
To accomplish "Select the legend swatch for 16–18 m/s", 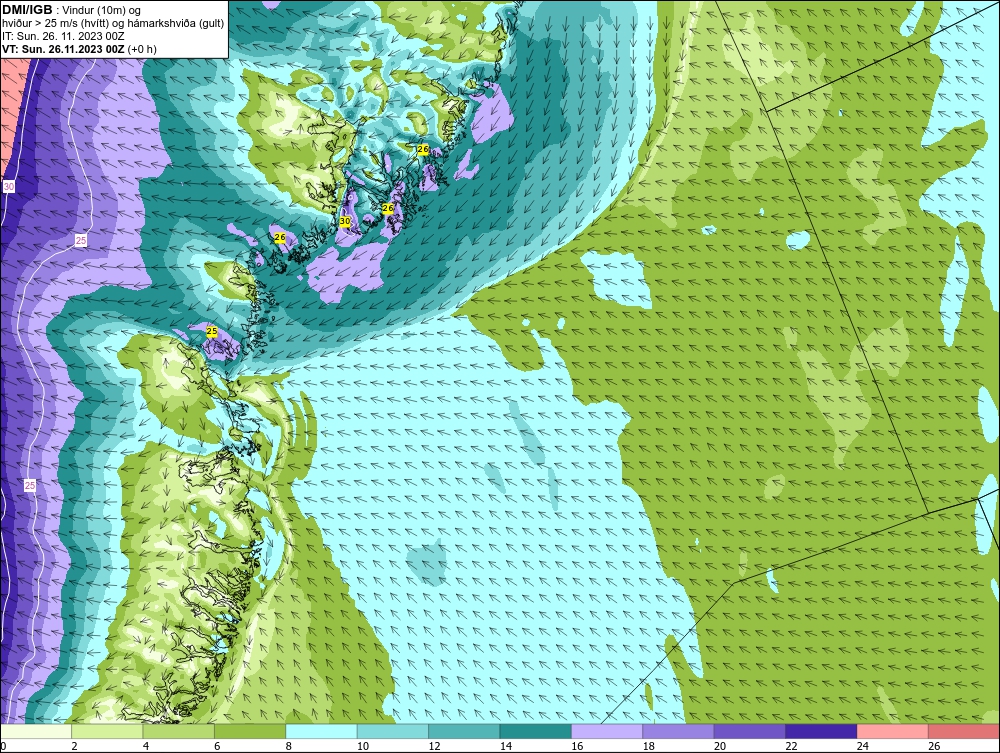I will [x=607, y=731].
